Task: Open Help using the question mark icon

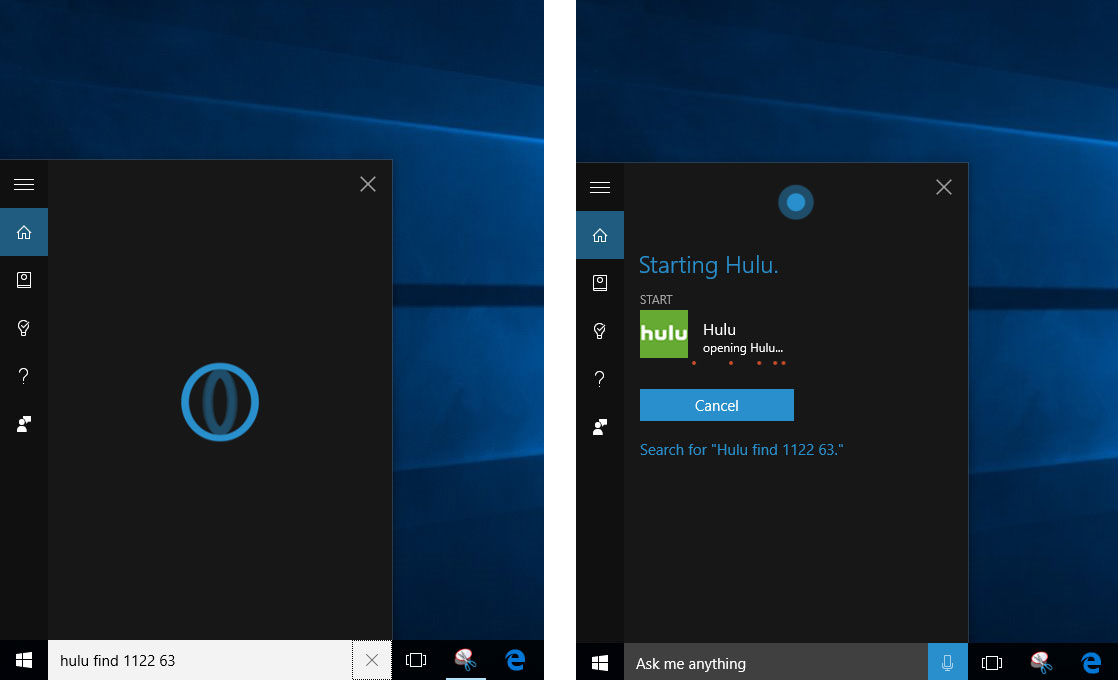Action: point(24,375)
